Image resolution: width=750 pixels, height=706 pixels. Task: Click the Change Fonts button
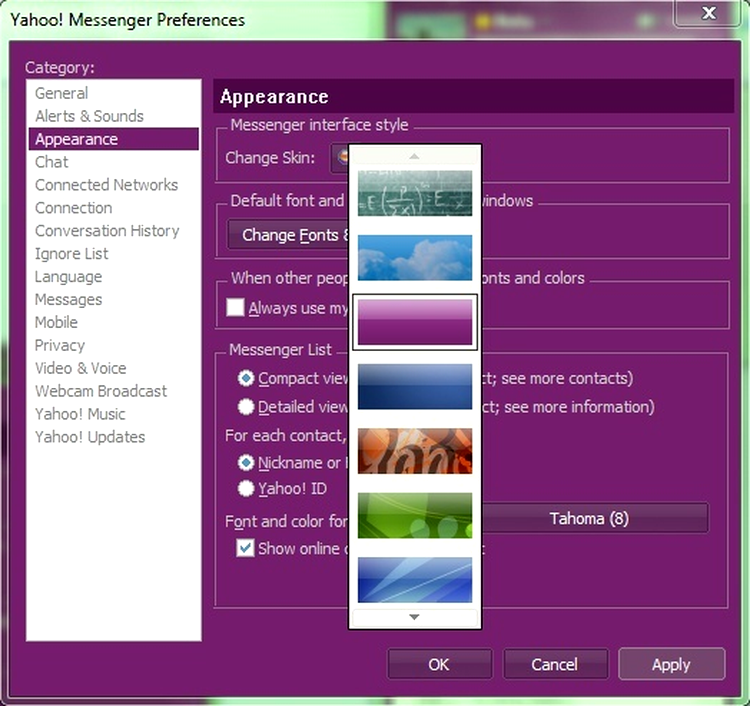coord(288,235)
